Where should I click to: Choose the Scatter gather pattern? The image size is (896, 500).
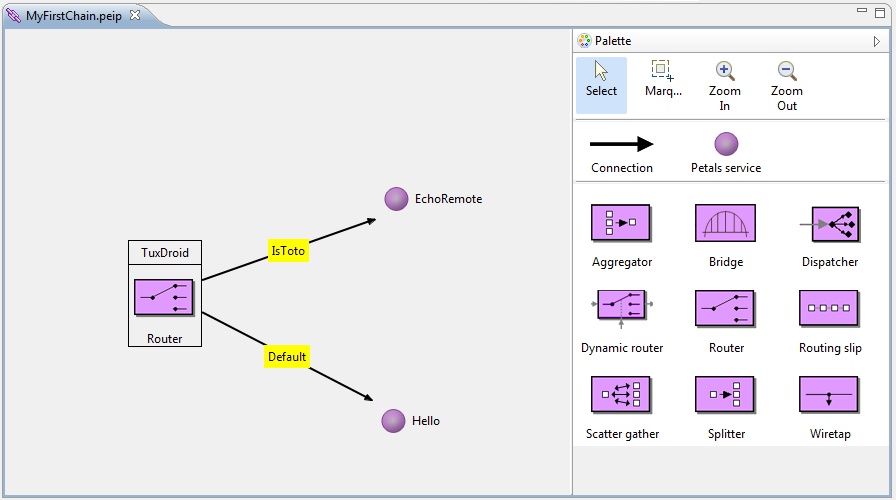[621, 396]
